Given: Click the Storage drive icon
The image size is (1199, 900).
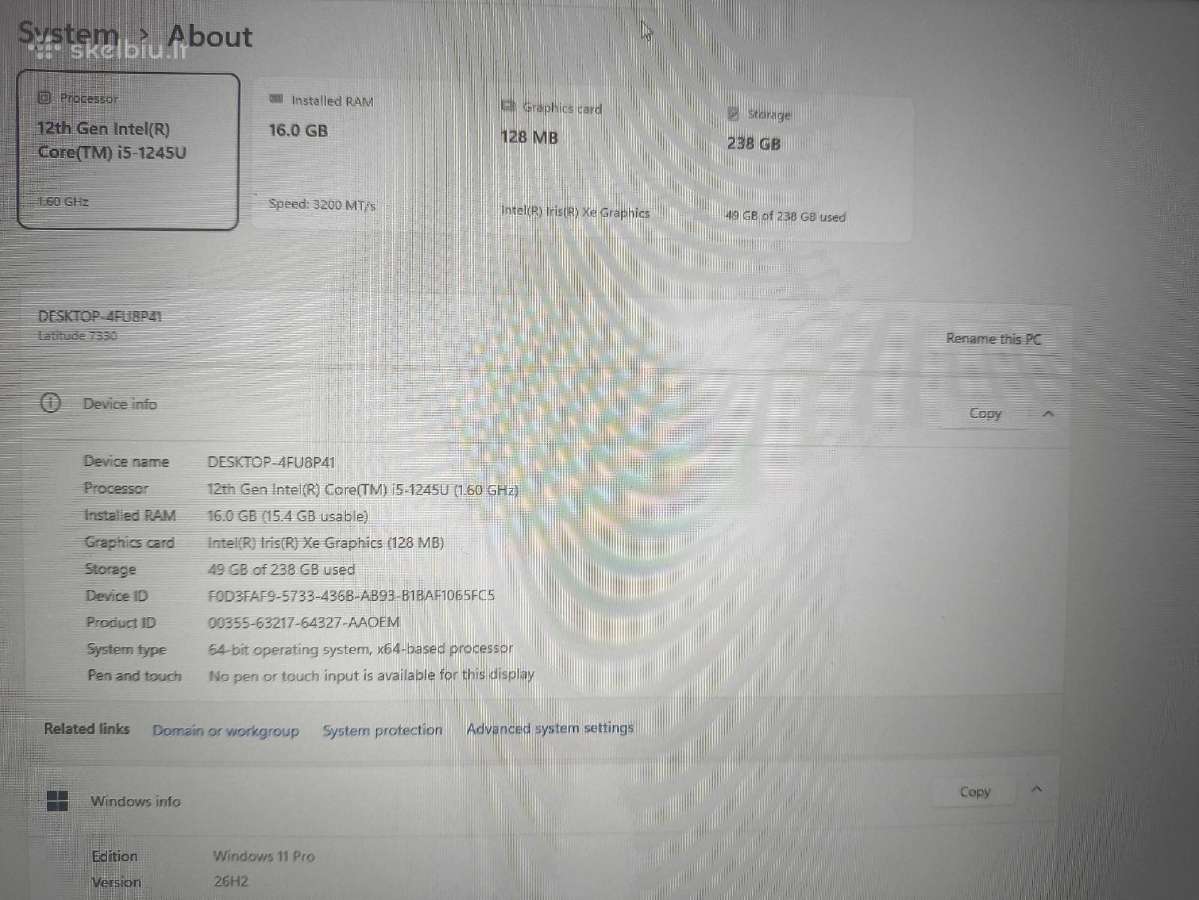Looking at the screenshot, I should [733, 113].
